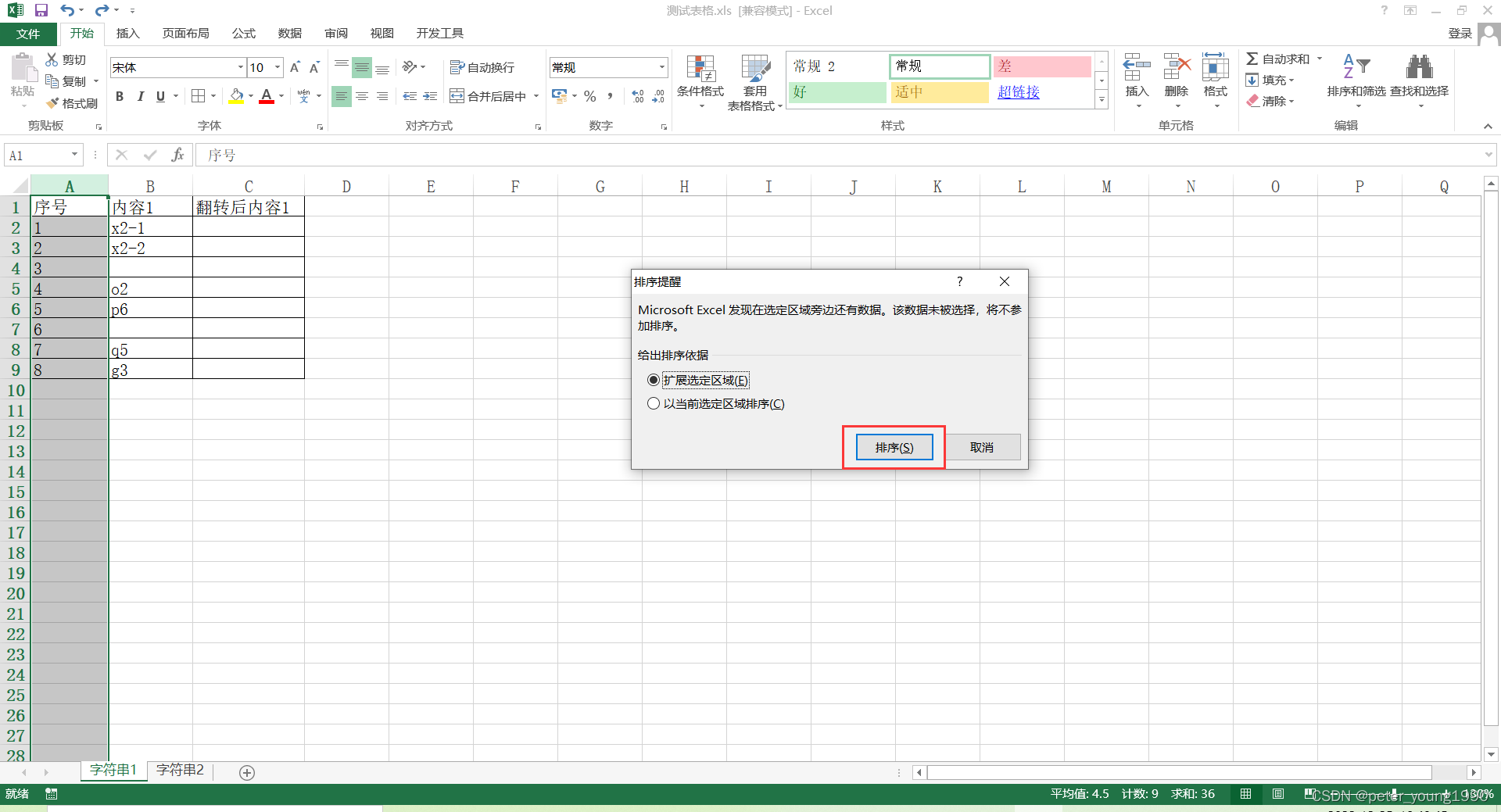Open Find and Select (查找和选择) binoculars
The width and height of the screenshot is (1501, 812).
[1419, 80]
